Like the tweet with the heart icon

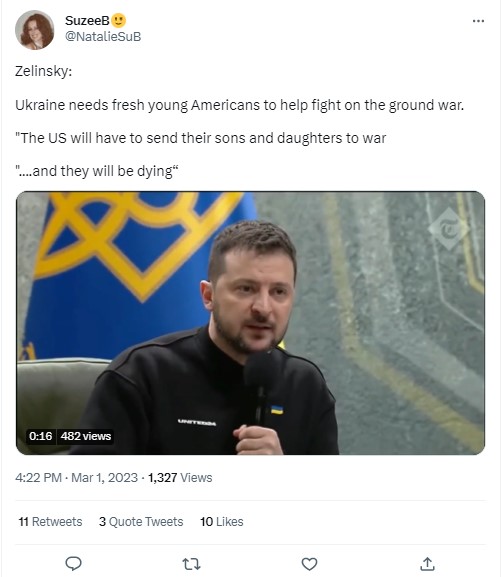point(309,564)
